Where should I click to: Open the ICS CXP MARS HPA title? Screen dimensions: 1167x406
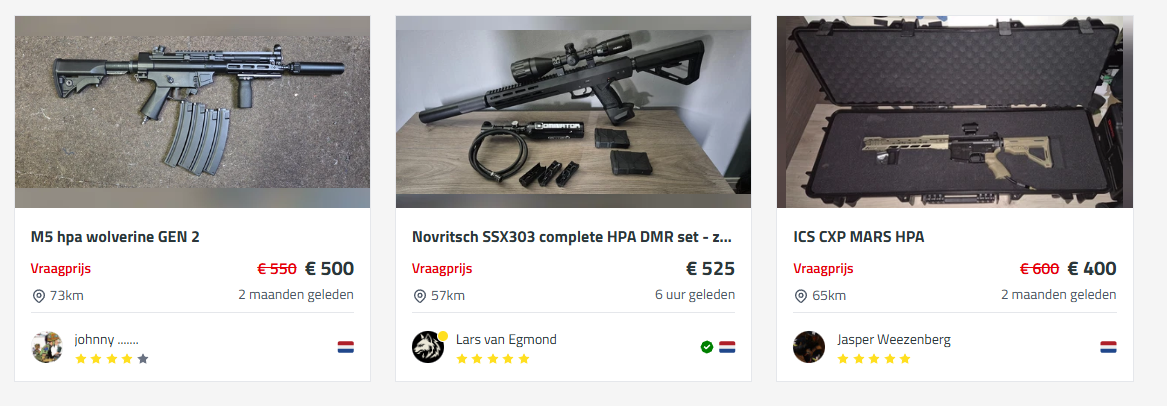click(x=859, y=237)
